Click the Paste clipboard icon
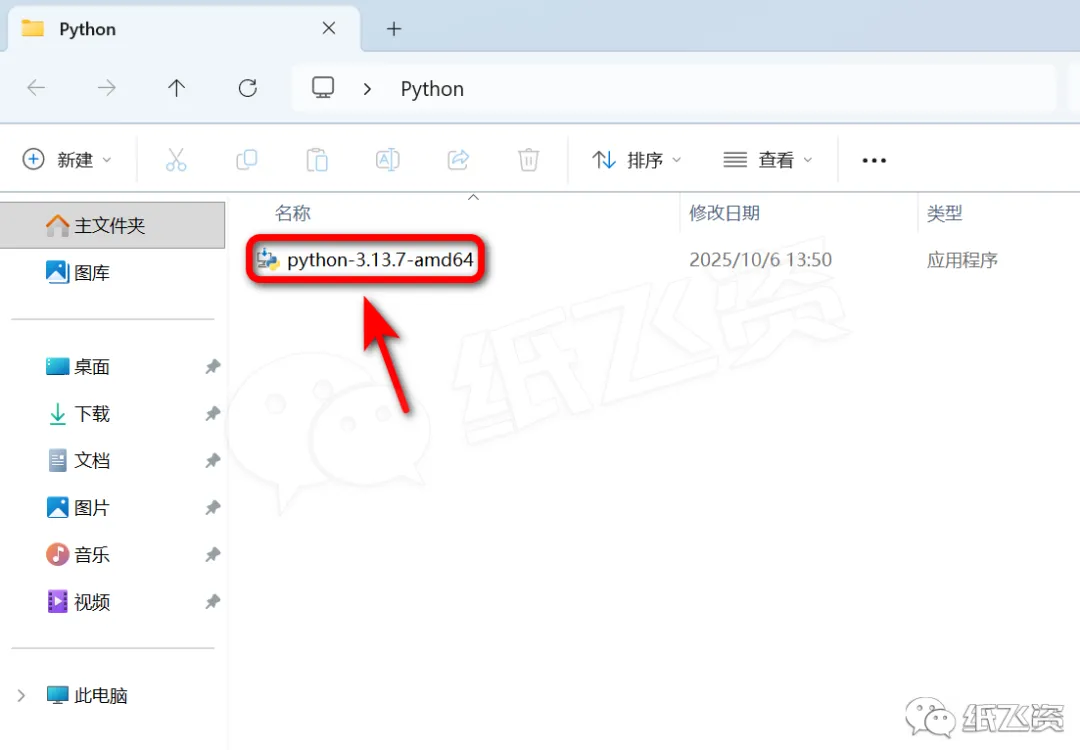Screen dimensions: 1080x750 [317, 160]
